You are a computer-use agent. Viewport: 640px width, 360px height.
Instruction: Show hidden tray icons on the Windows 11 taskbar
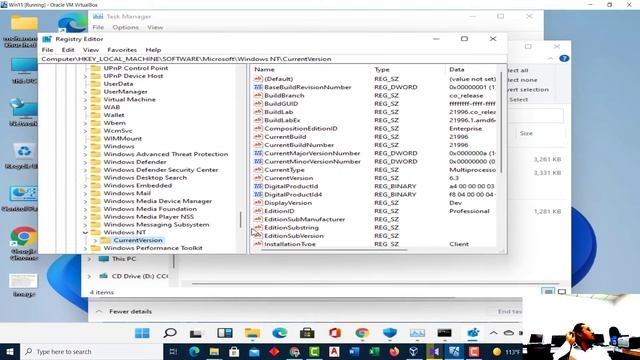(493, 333)
